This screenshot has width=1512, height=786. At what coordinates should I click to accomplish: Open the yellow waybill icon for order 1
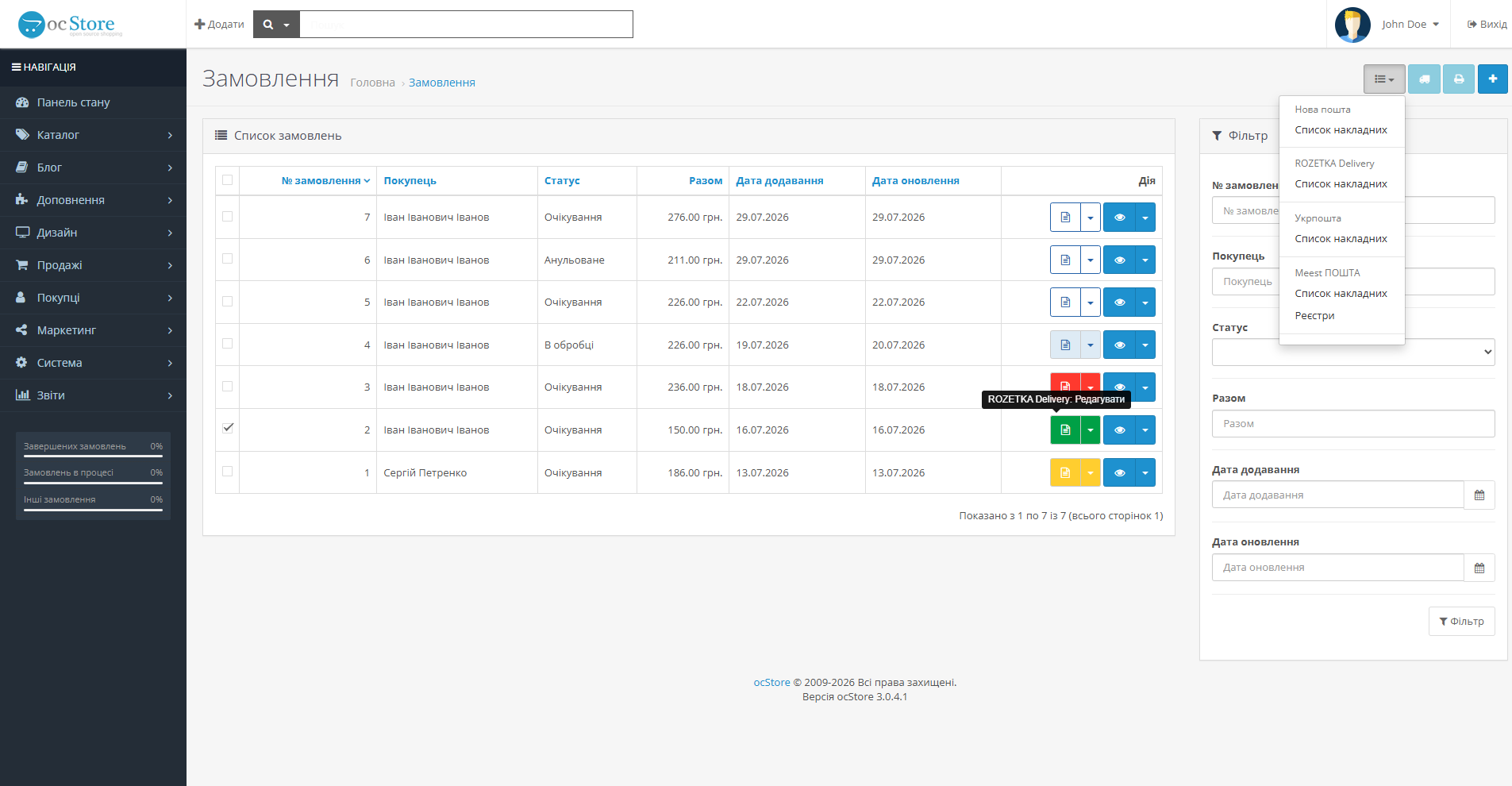tap(1065, 473)
